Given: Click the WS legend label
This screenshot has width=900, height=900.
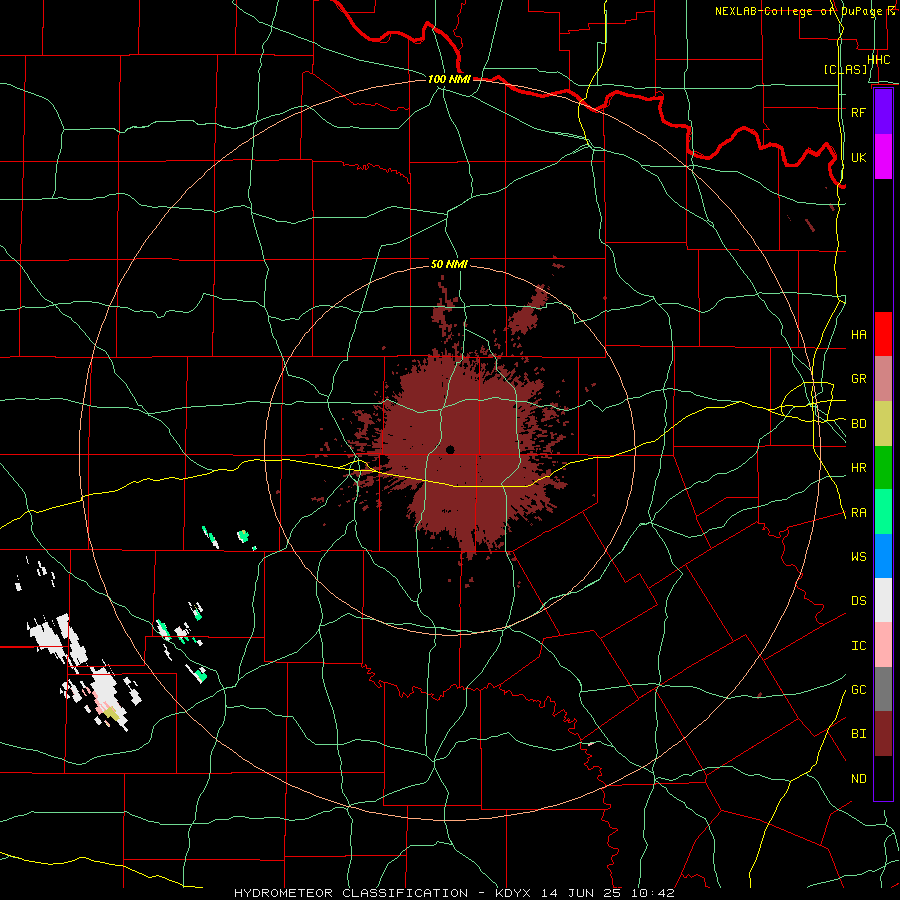Looking at the screenshot, I should click(x=858, y=557).
